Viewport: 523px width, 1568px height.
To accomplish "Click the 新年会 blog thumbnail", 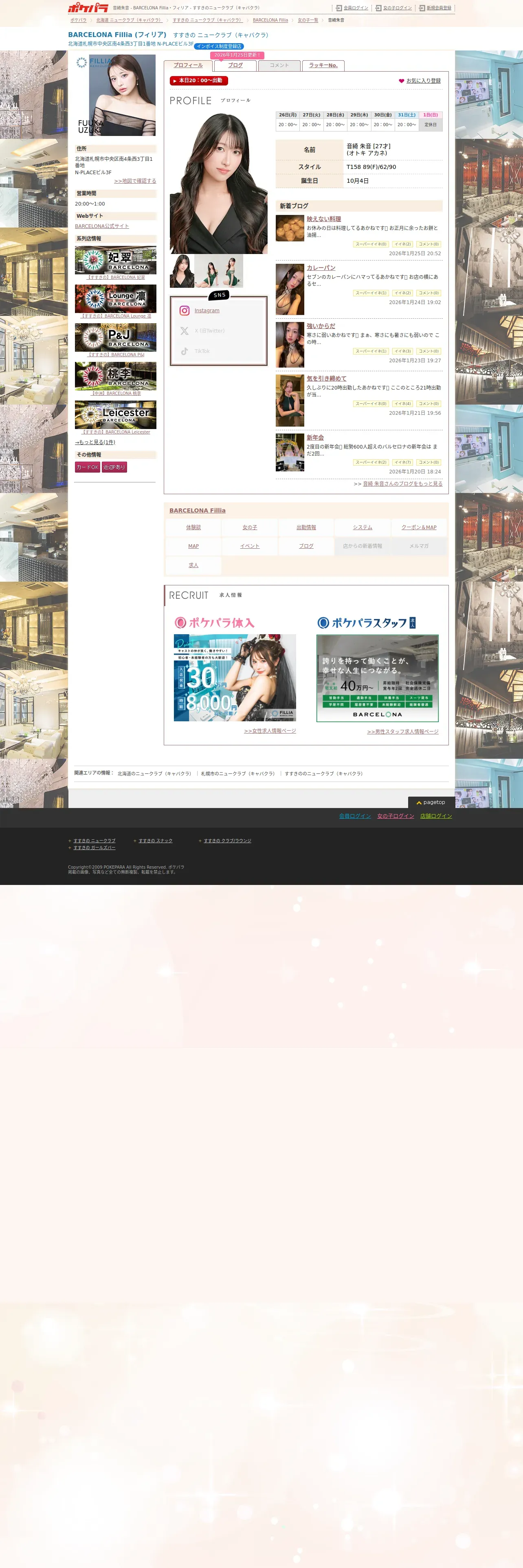I will (290, 453).
